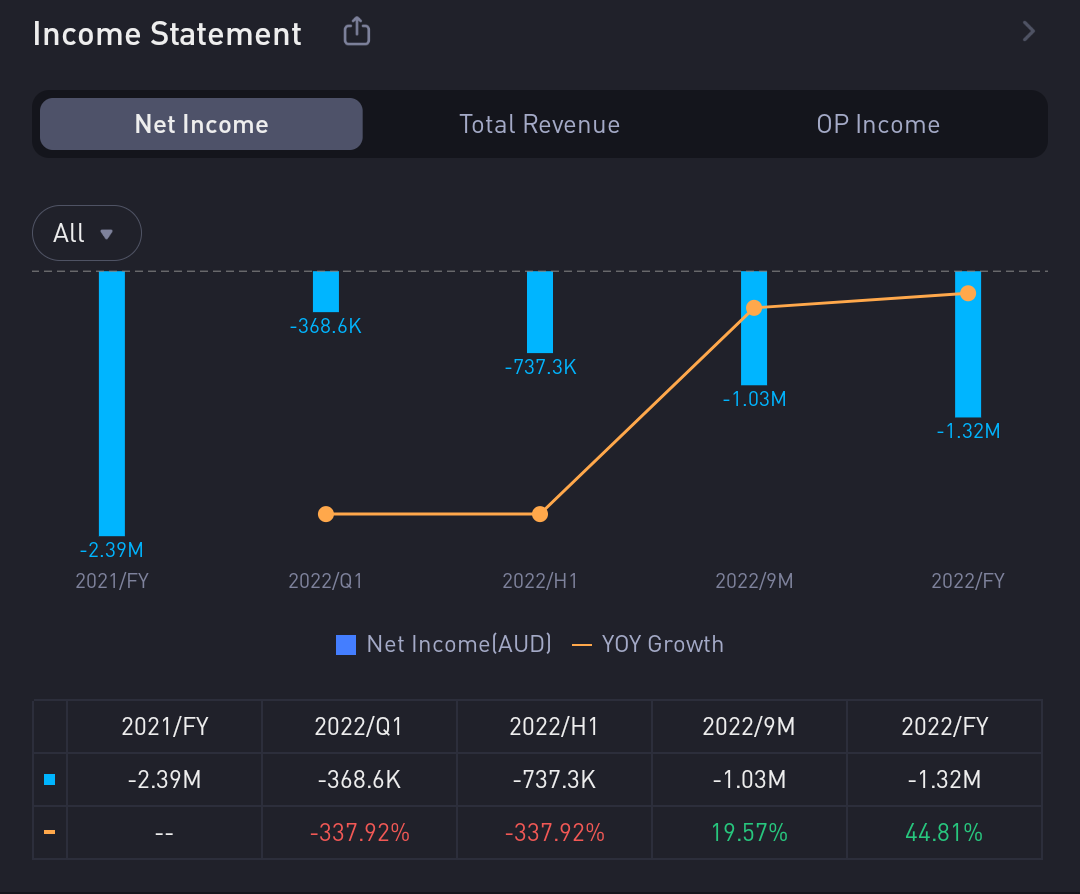Screen dimensions: 1080x894
Task: Click the 2022/H1 YOY growth point
Action: click(x=540, y=514)
